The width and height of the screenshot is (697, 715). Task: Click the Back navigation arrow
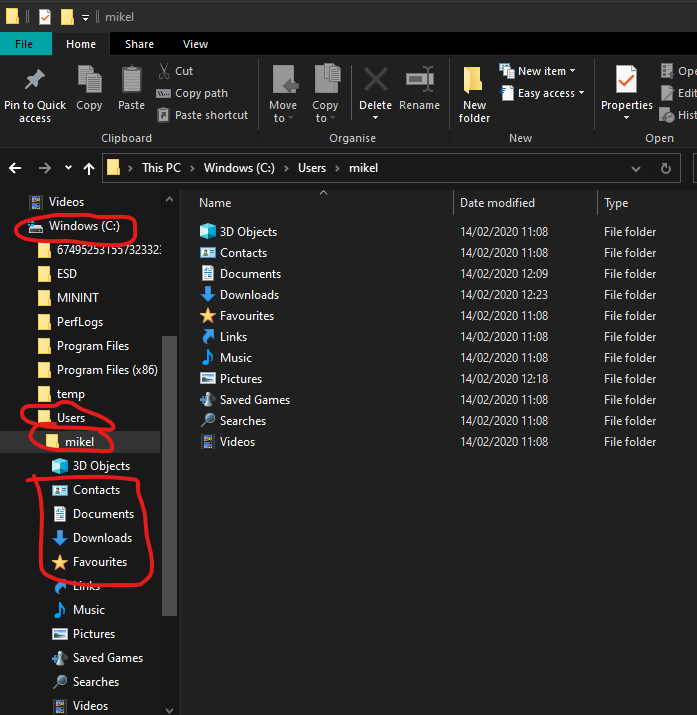click(x=15, y=168)
